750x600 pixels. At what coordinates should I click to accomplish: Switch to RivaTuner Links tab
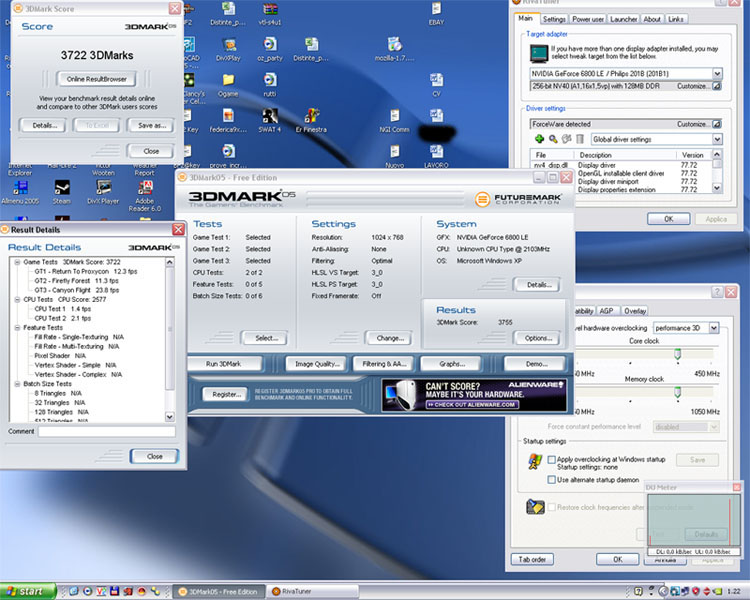pos(675,19)
